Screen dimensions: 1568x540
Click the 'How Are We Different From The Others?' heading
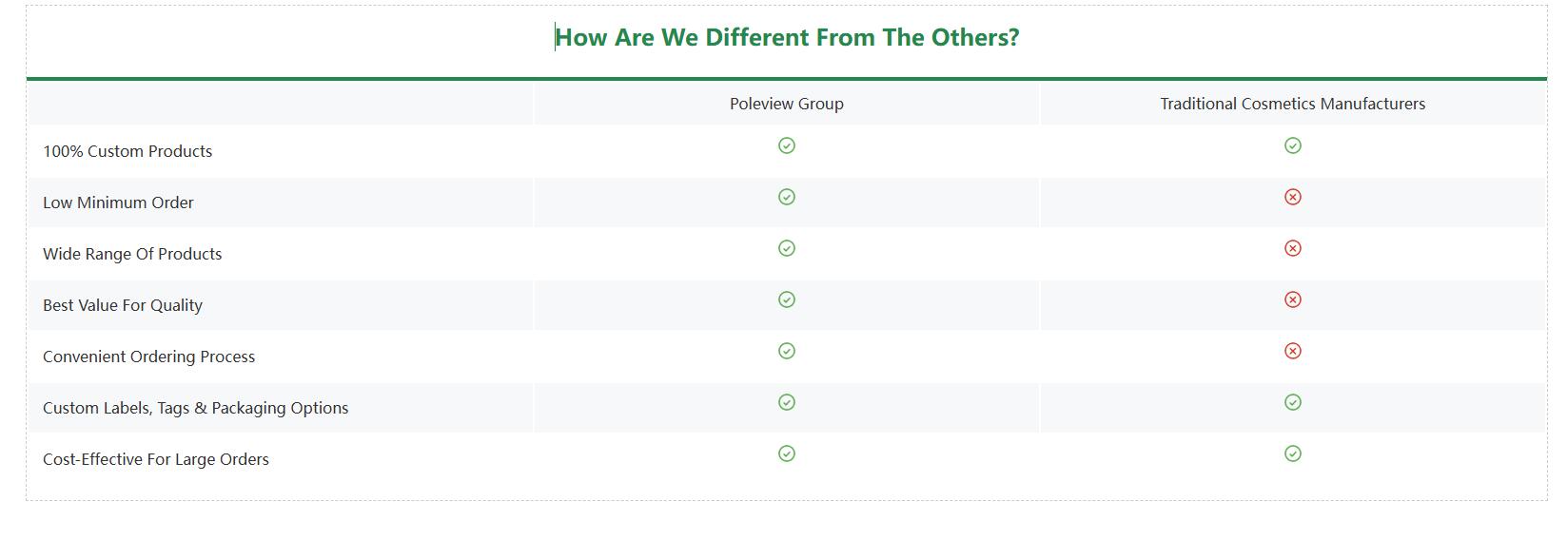(787, 38)
